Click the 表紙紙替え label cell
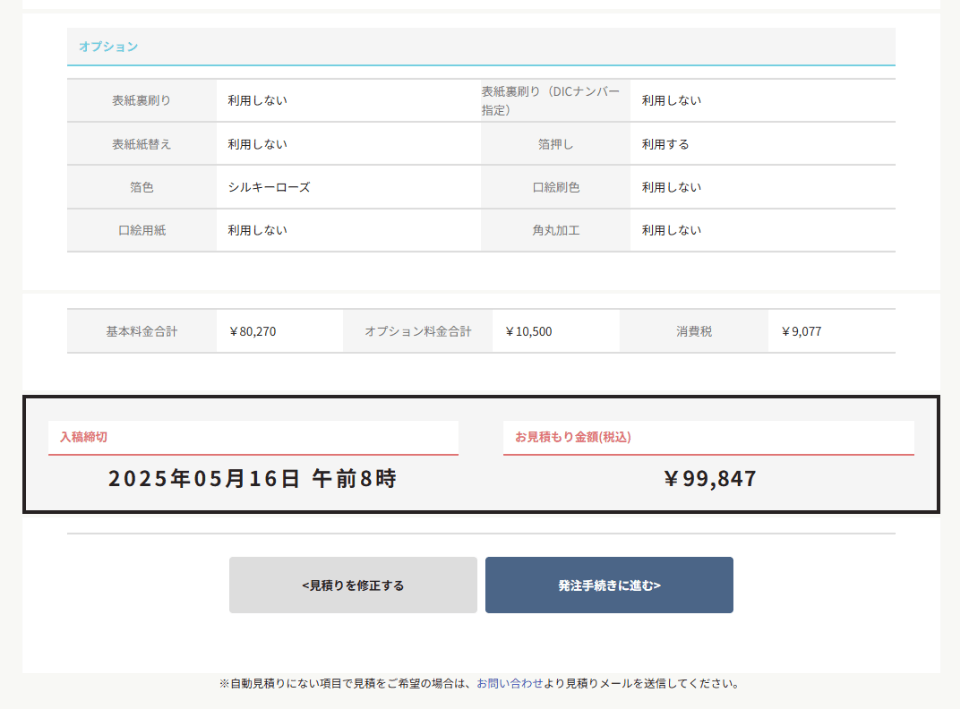Screen dimensions: 960x709 click(x=141, y=144)
